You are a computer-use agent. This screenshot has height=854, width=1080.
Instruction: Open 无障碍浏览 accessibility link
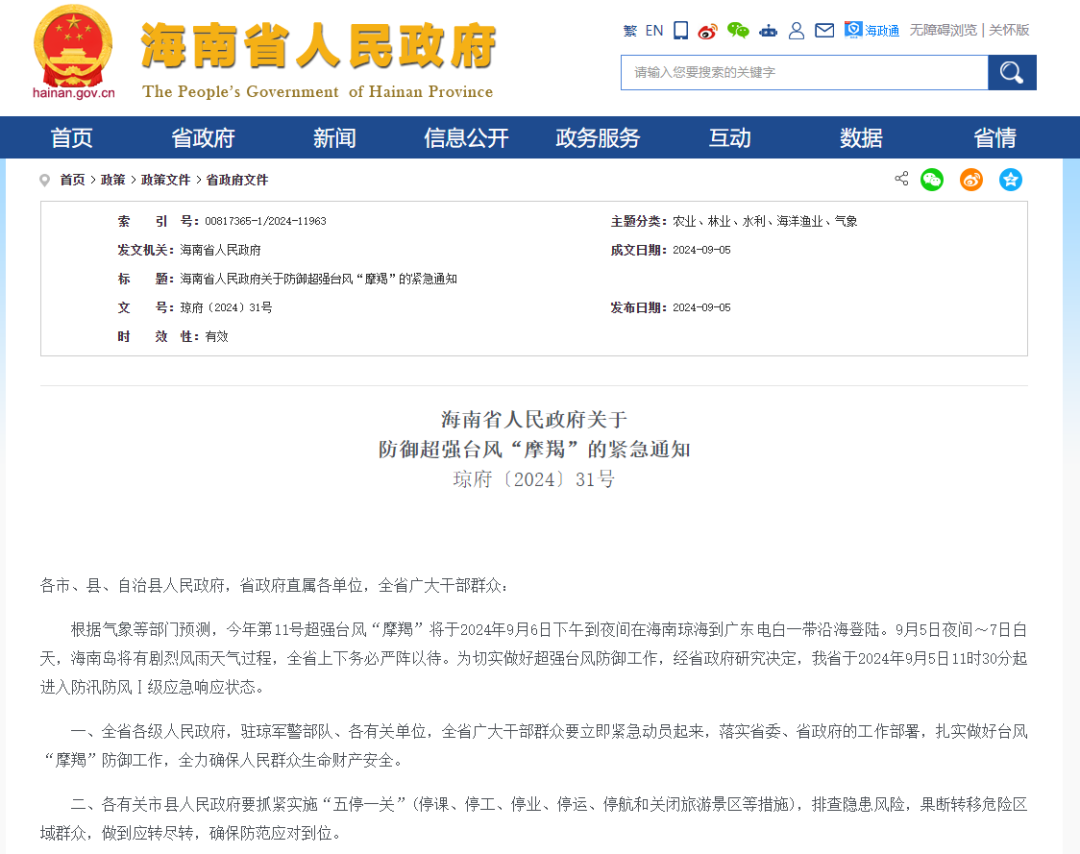(x=943, y=30)
